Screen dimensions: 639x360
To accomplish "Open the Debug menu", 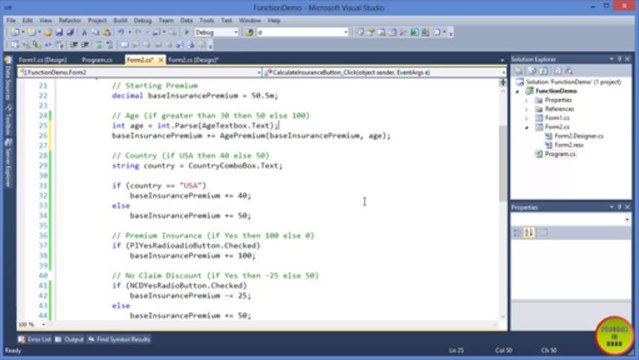I will point(143,20).
